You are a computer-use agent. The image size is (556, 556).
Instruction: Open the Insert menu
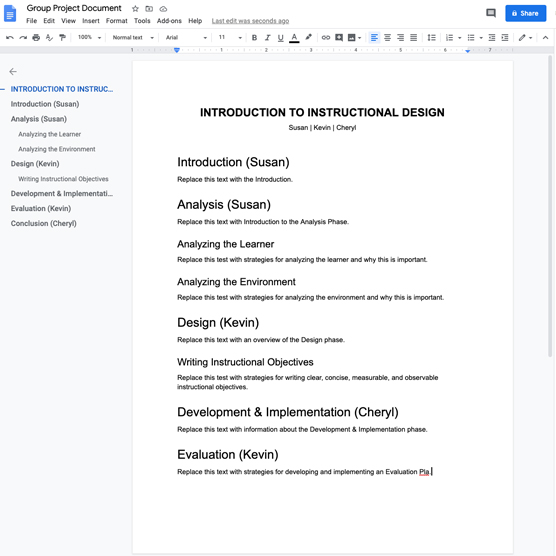(91, 21)
